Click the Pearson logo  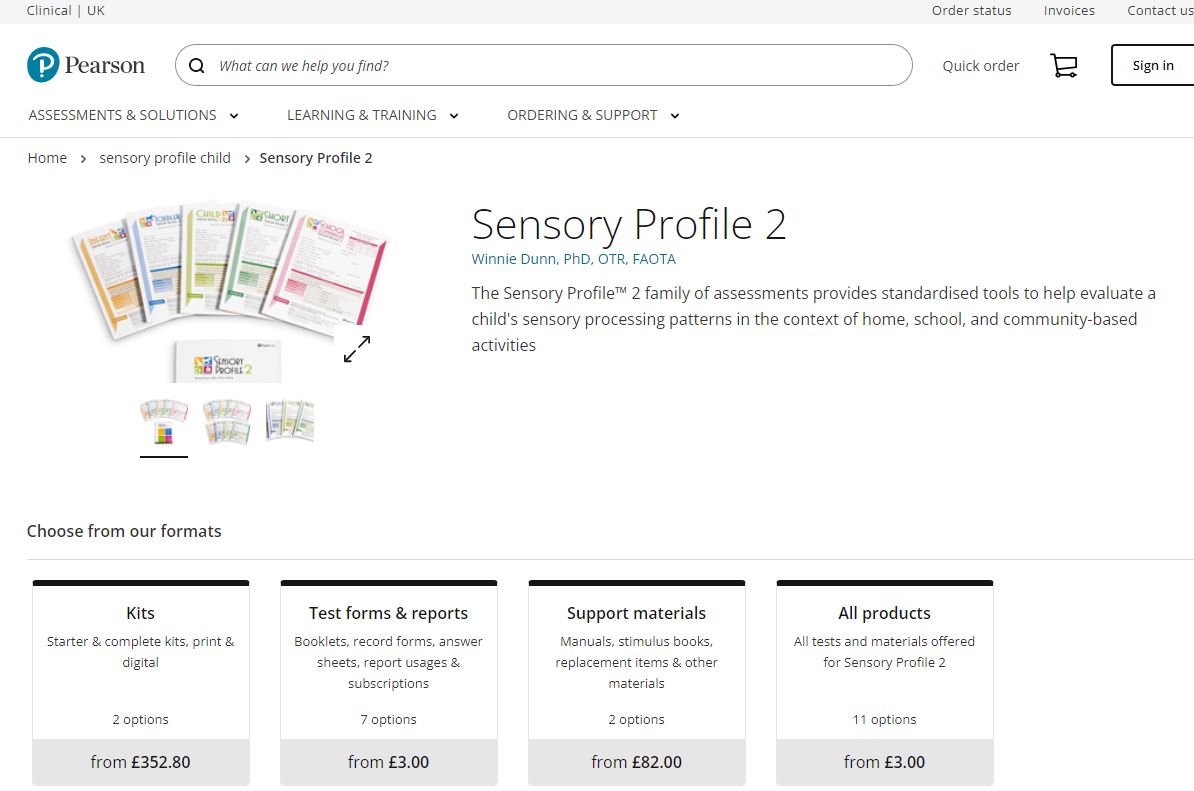coord(86,65)
